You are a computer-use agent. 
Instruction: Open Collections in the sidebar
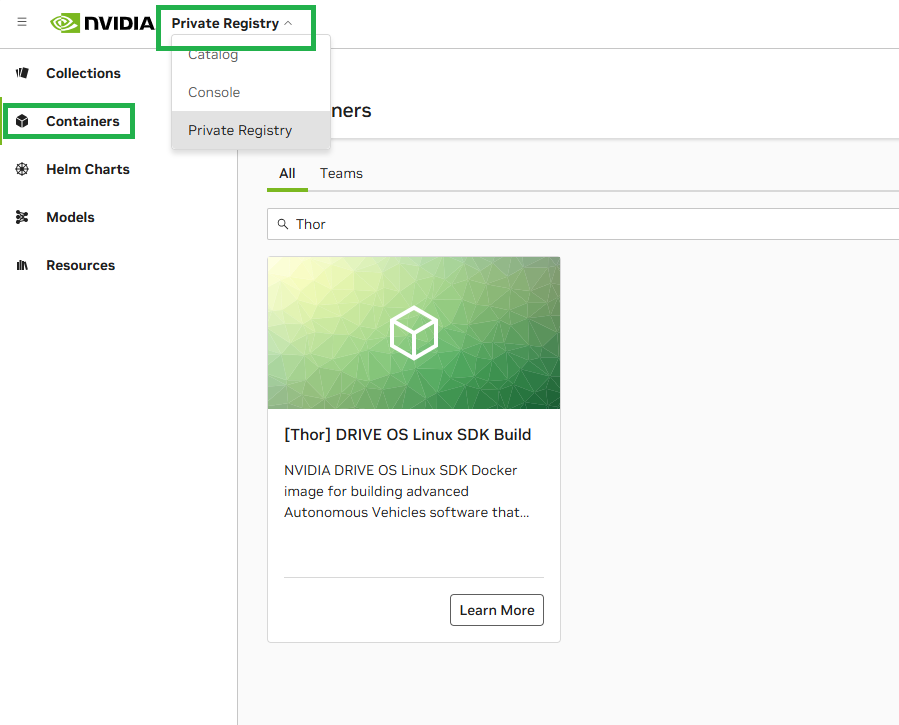coord(83,73)
